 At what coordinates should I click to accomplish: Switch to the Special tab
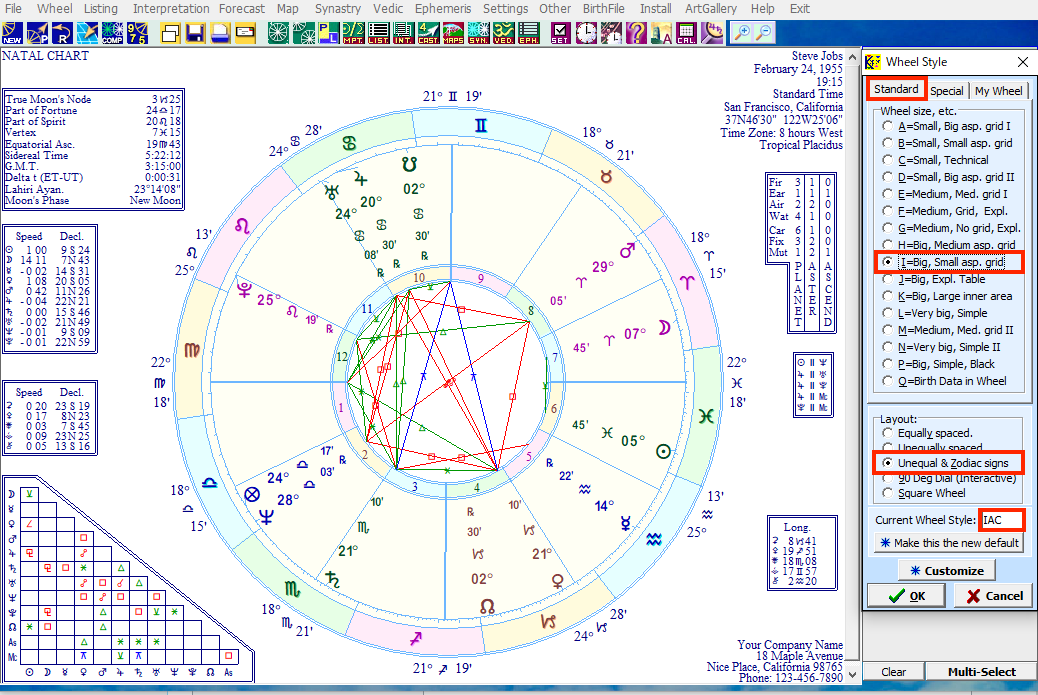click(x=947, y=91)
